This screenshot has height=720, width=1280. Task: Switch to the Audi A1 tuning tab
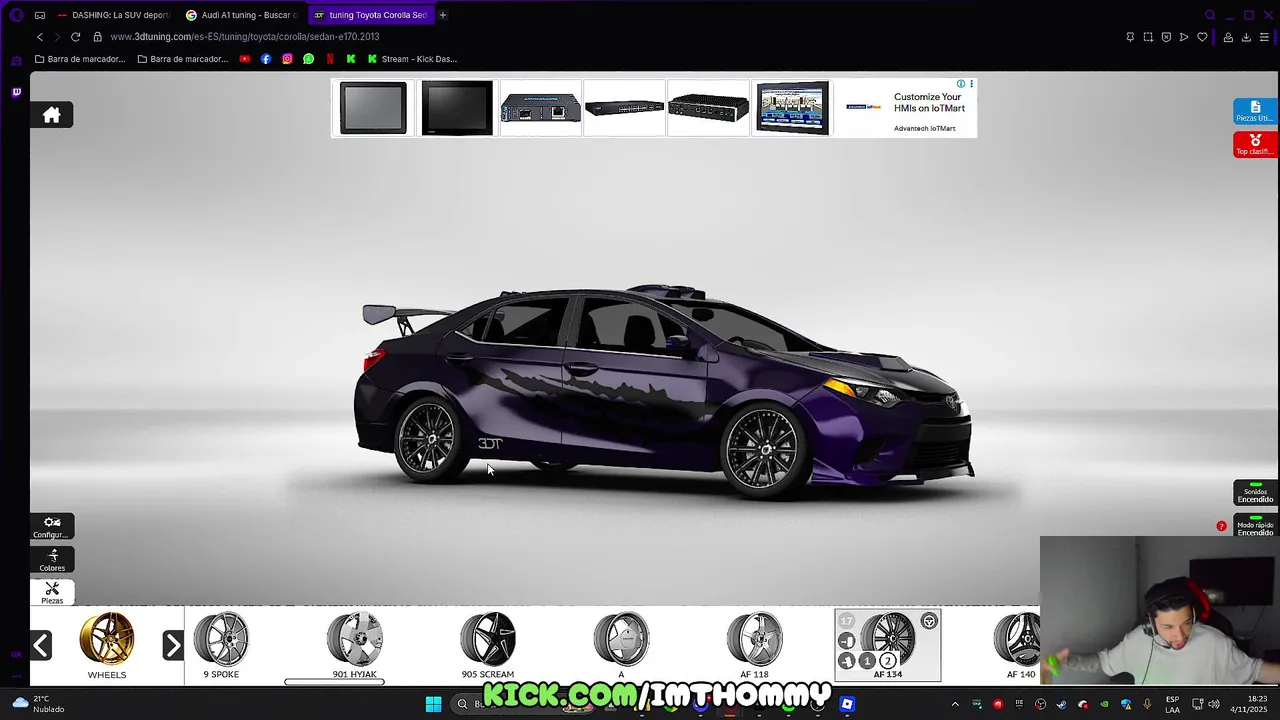[240, 15]
